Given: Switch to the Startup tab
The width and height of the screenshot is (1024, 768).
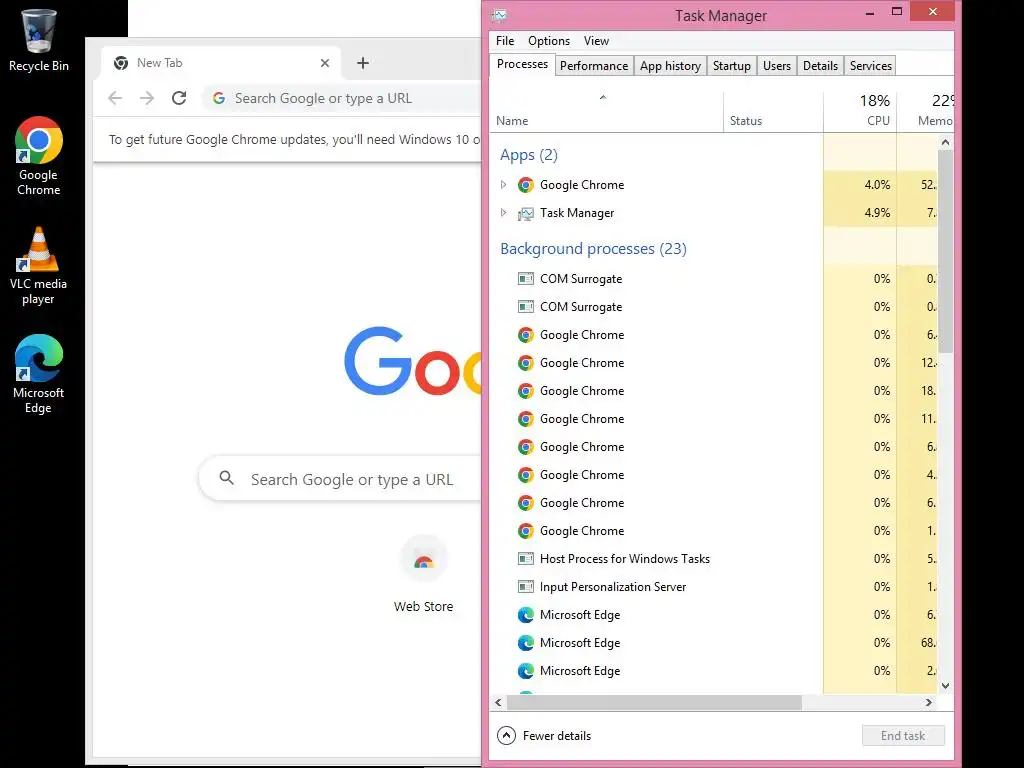Looking at the screenshot, I should 731,65.
